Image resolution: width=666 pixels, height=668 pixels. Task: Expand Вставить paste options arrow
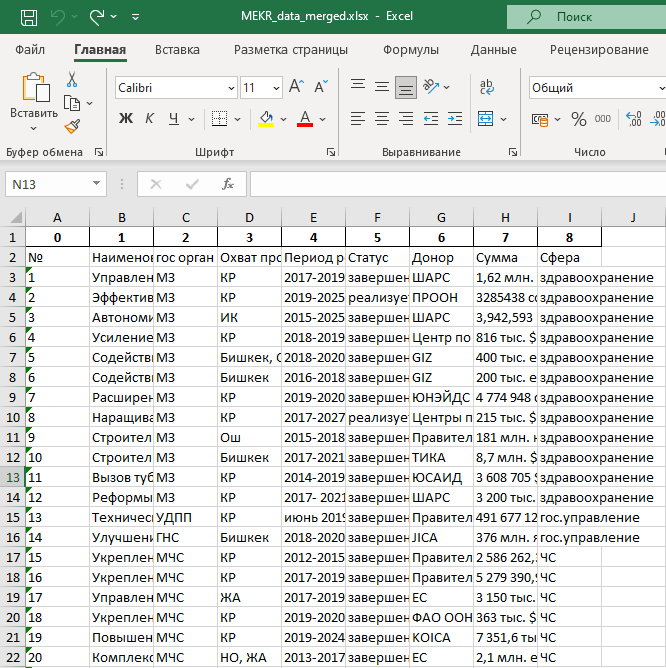34,128
